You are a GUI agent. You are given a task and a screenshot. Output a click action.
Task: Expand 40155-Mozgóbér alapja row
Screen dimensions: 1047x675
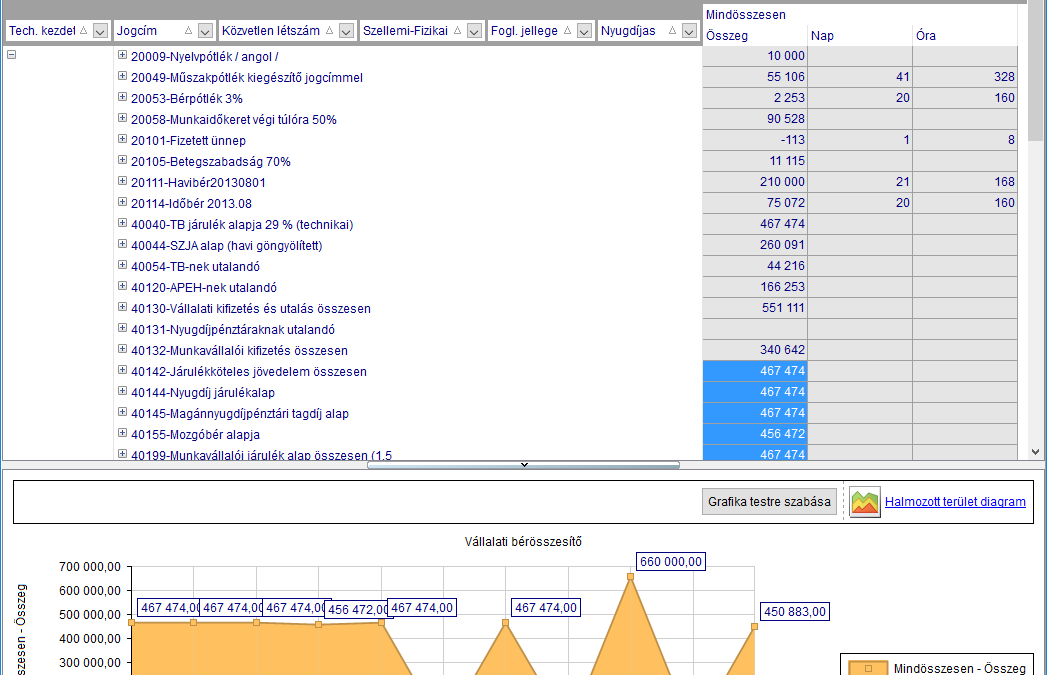(x=122, y=433)
